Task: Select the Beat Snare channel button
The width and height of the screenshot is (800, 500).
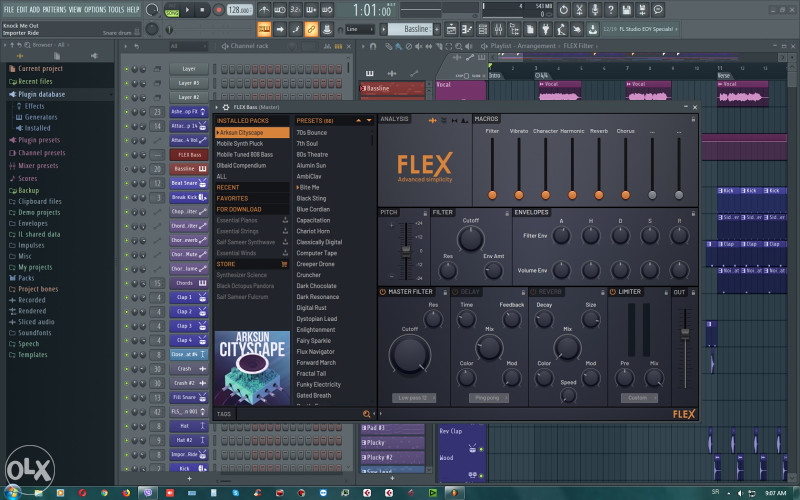Action: [188, 183]
